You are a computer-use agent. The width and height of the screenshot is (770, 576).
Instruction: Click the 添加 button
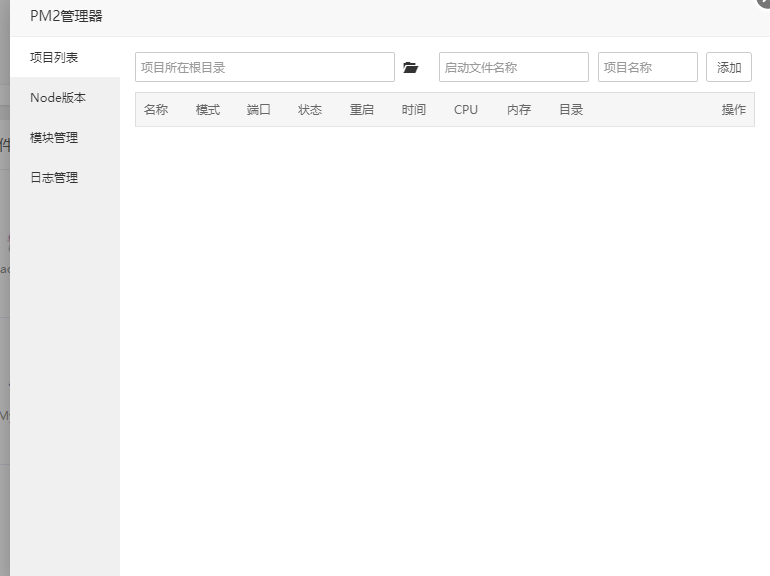pos(729,67)
